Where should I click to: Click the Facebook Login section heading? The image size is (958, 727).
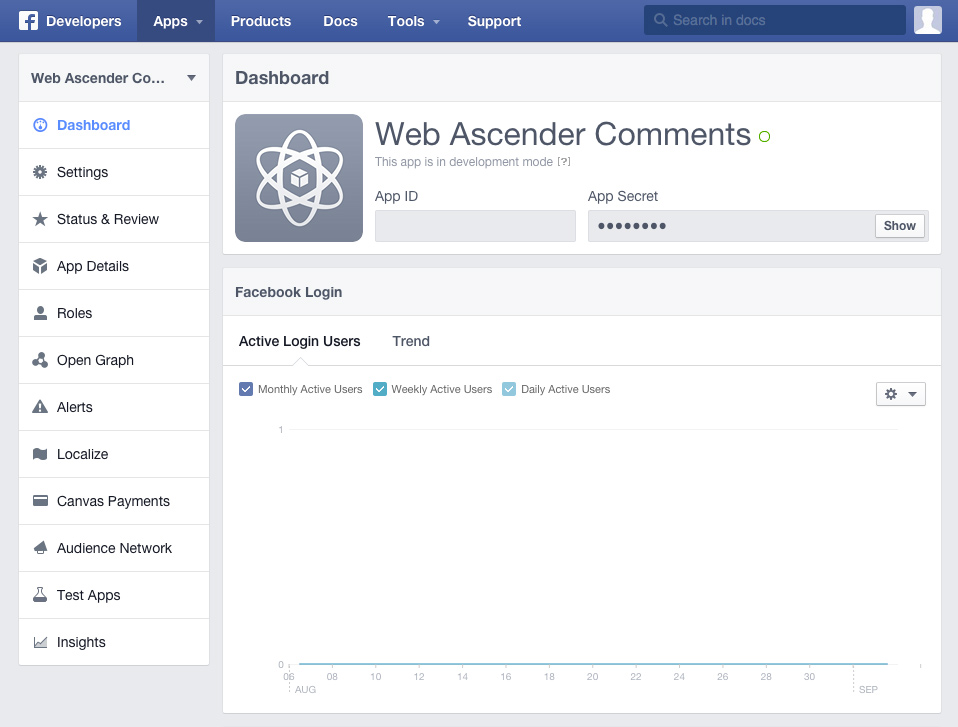(288, 293)
